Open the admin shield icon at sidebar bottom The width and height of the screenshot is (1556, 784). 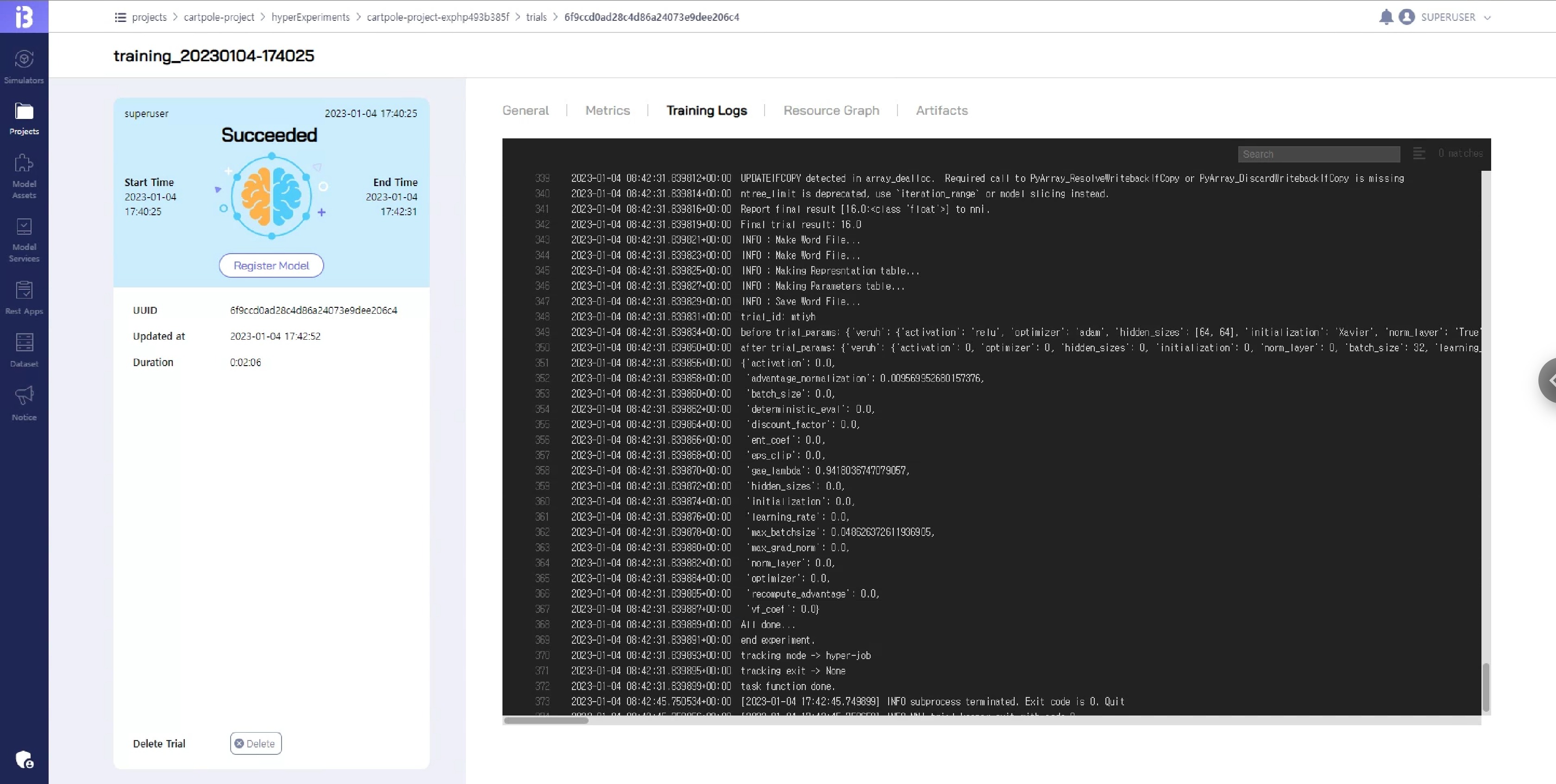click(x=24, y=759)
